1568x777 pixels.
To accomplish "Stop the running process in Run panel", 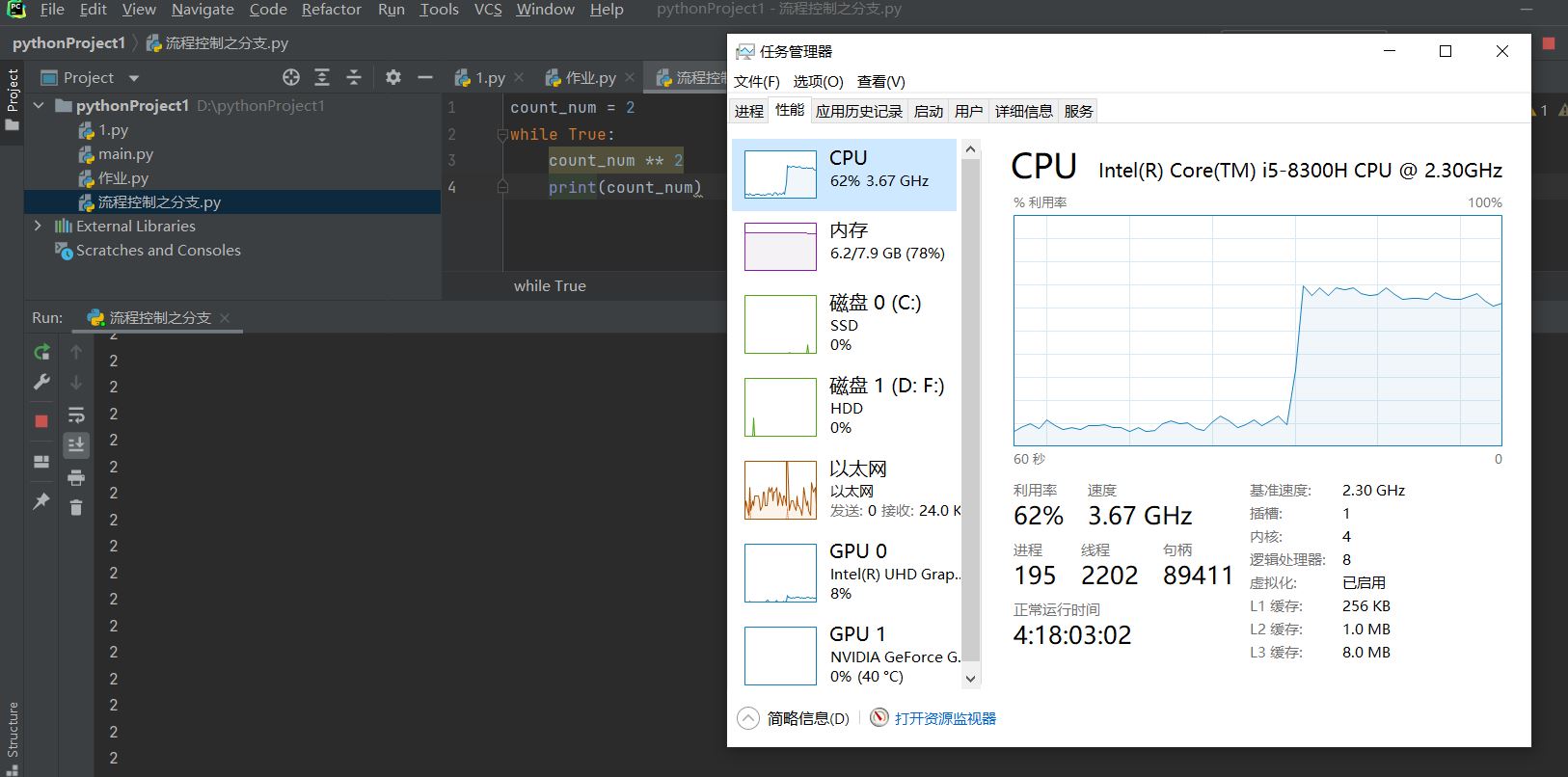I will click(41, 421).
